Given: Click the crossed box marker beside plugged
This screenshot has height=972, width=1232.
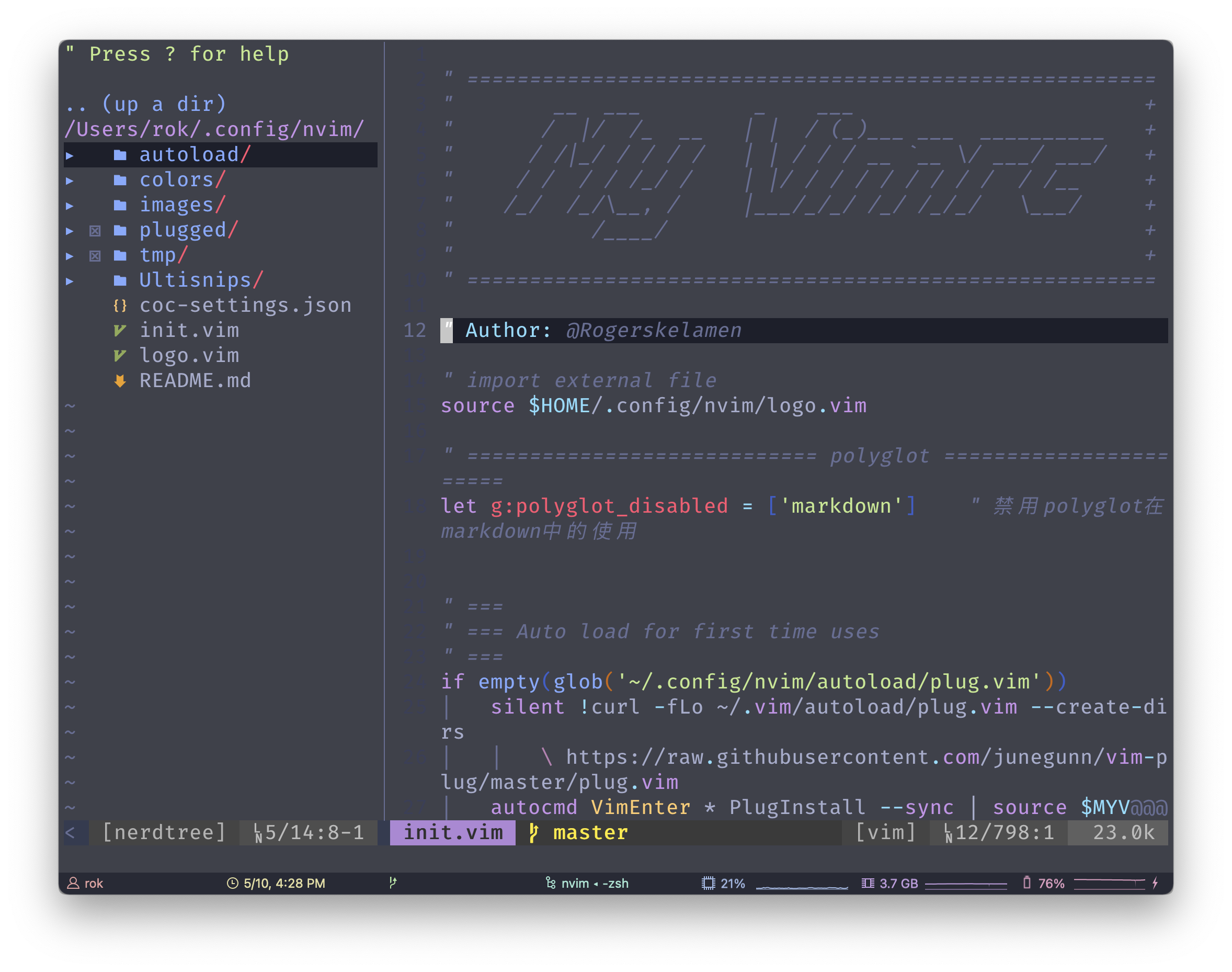Looking at the screenshot, I should tap(95, 231).
